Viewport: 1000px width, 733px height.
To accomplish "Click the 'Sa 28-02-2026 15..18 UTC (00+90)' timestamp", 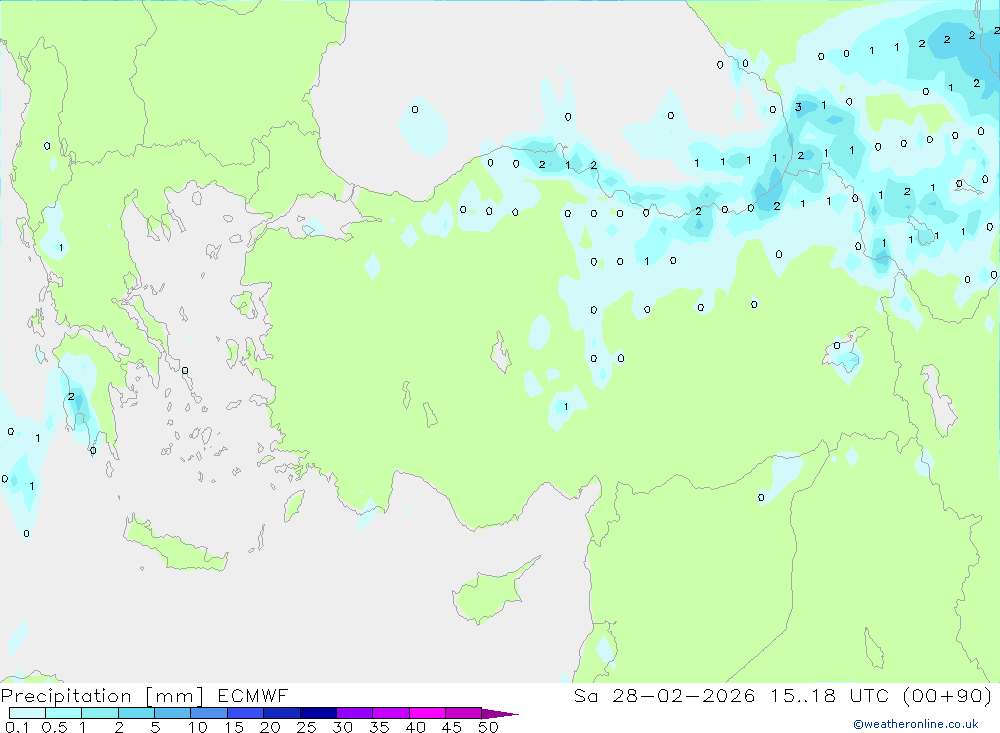I will pyautogui.click(x=783, y=695).
